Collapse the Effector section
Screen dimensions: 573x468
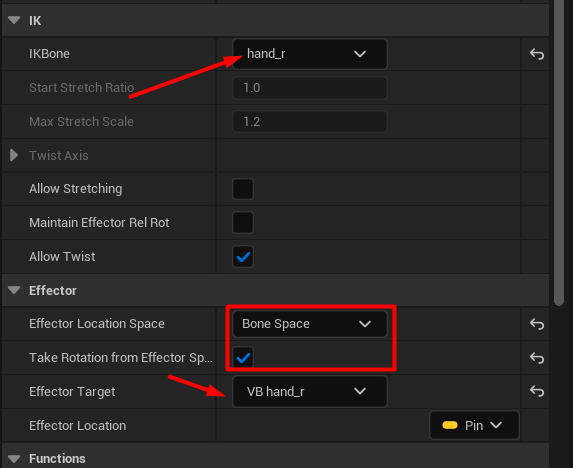(x=14, y=290)
